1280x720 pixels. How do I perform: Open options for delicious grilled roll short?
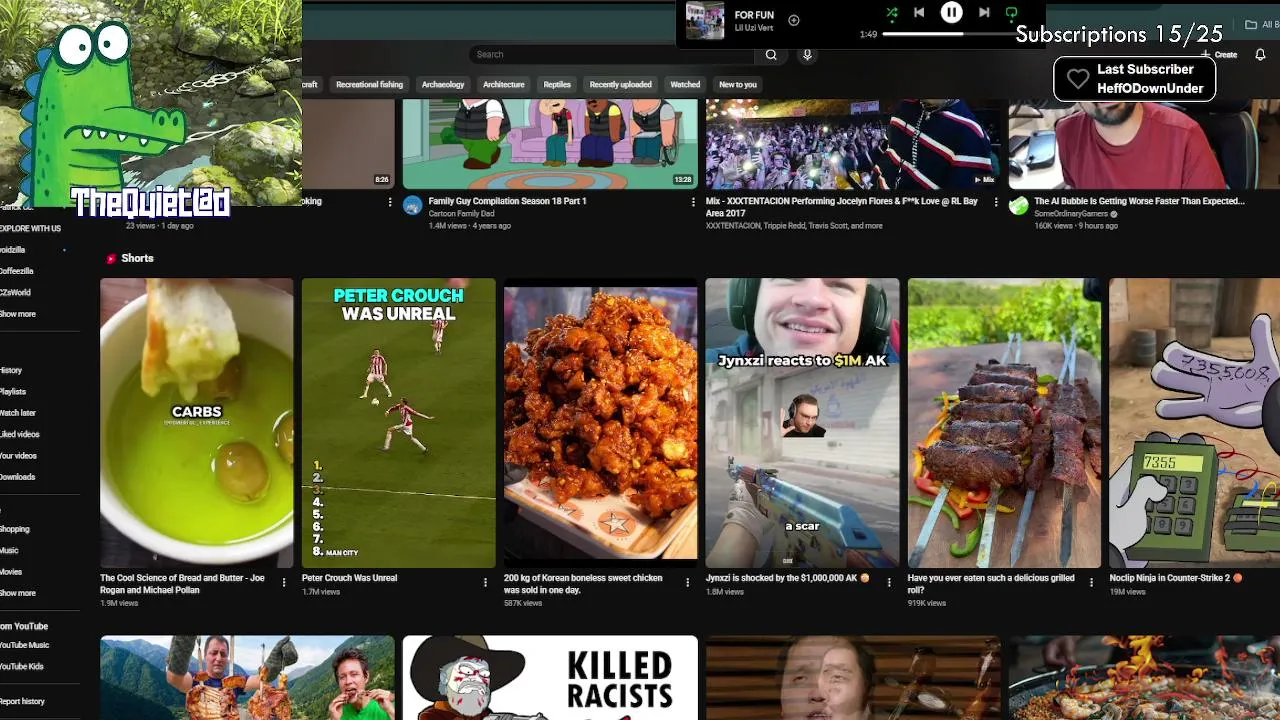point(1091,582)
